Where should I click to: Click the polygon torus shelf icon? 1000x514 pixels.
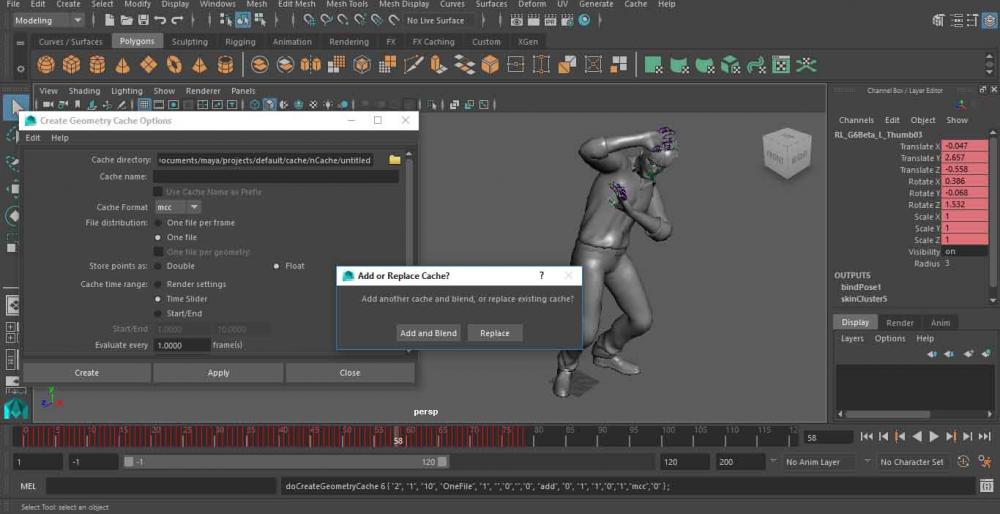click(x=174, y=65)
